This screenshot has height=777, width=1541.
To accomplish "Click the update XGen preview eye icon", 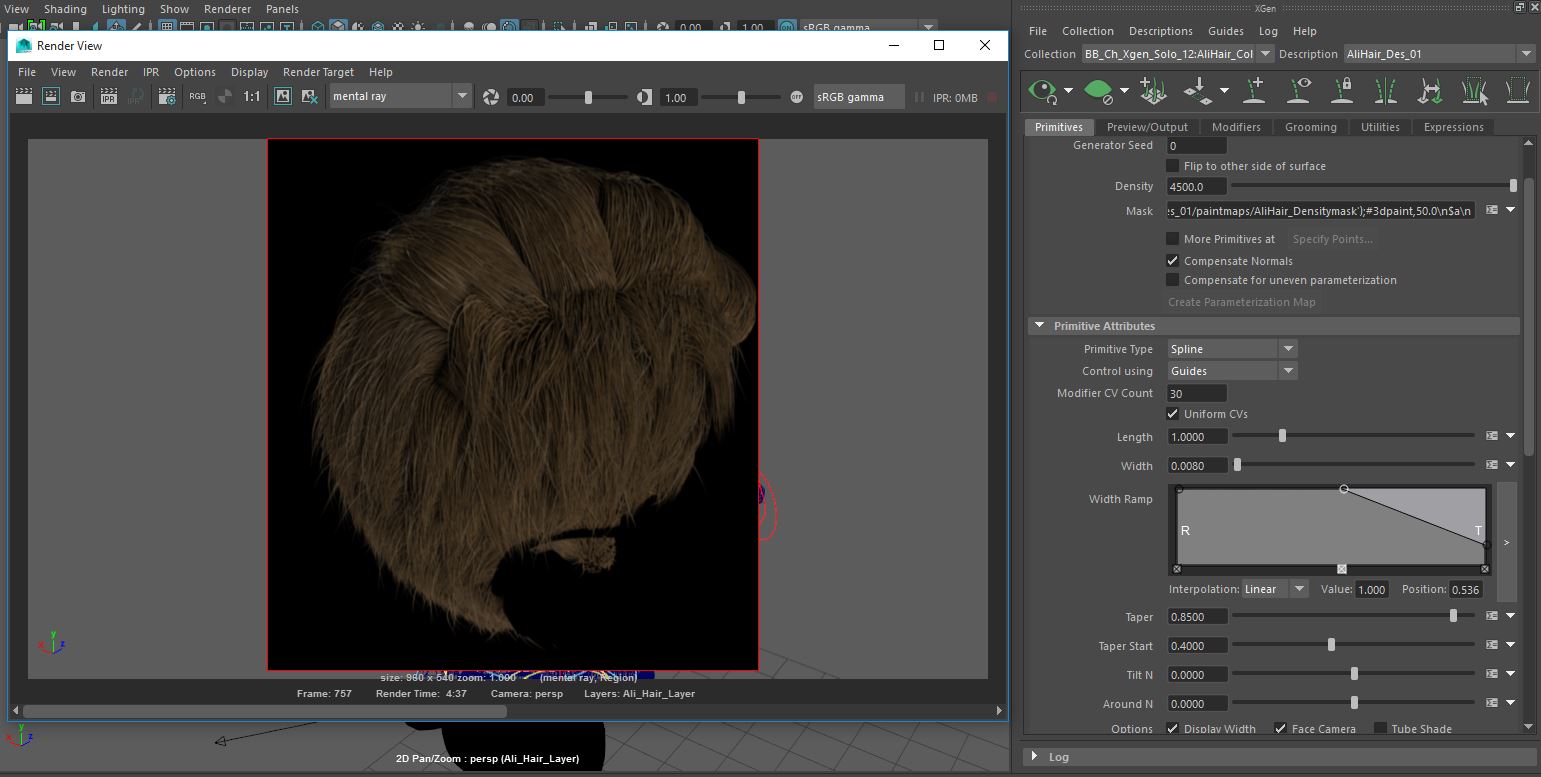I will pyautogui.click(x=1042, y=90).
